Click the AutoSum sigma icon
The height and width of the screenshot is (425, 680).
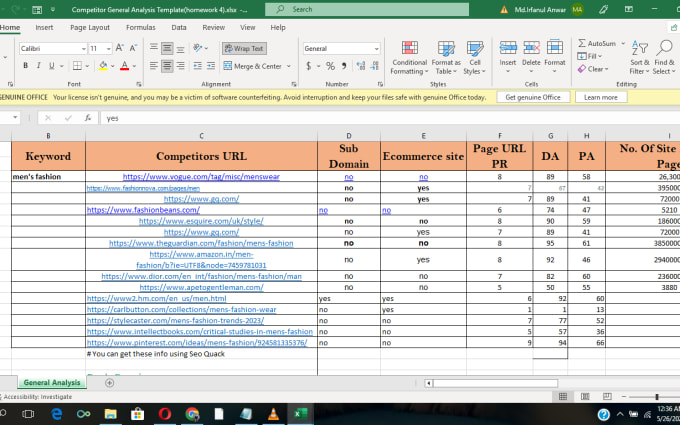[x=582, y=43]
